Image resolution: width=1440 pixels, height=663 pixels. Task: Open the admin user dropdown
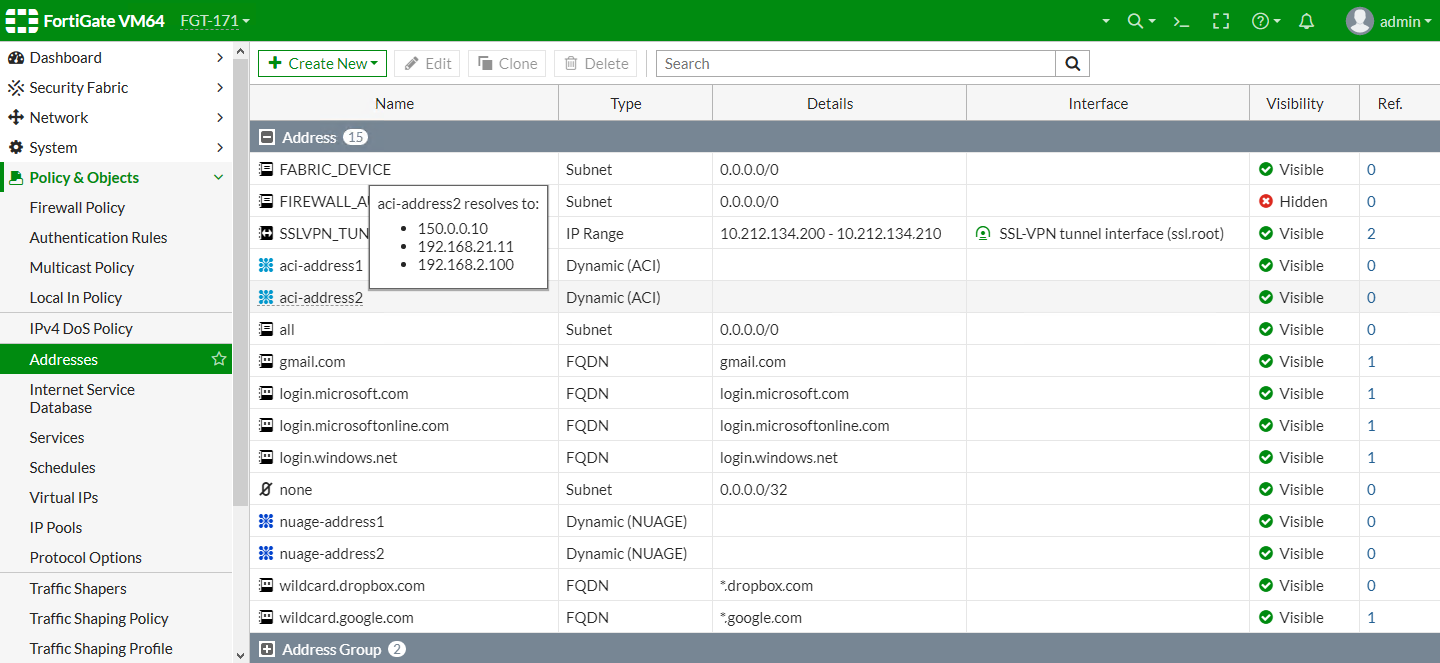pos(1406,21)
